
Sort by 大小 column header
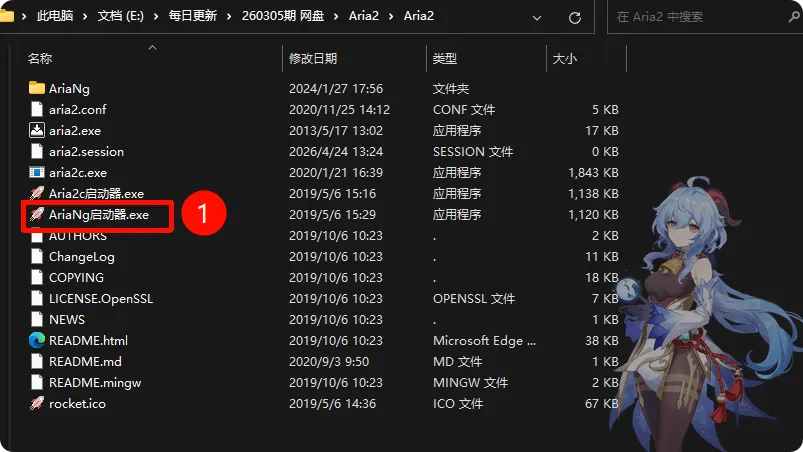click(x=564, y=58)
